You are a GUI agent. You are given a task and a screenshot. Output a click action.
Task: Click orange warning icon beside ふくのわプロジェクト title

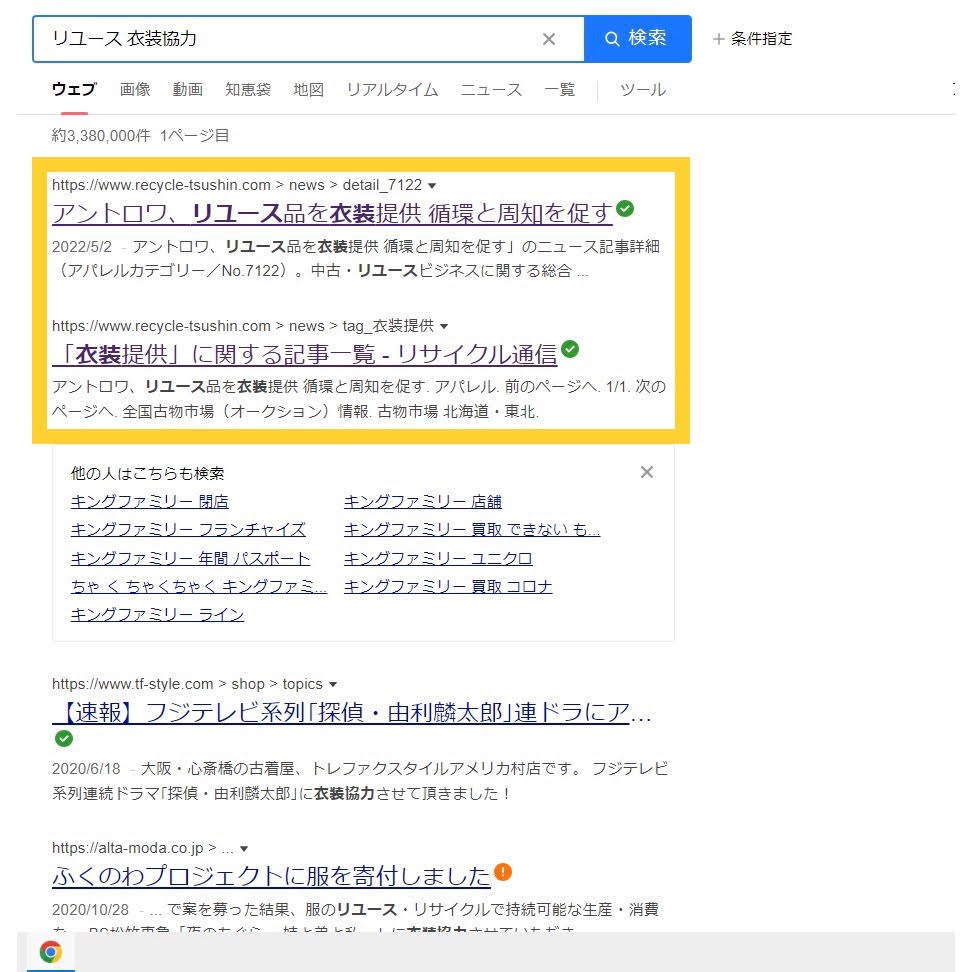click(503, 872)
